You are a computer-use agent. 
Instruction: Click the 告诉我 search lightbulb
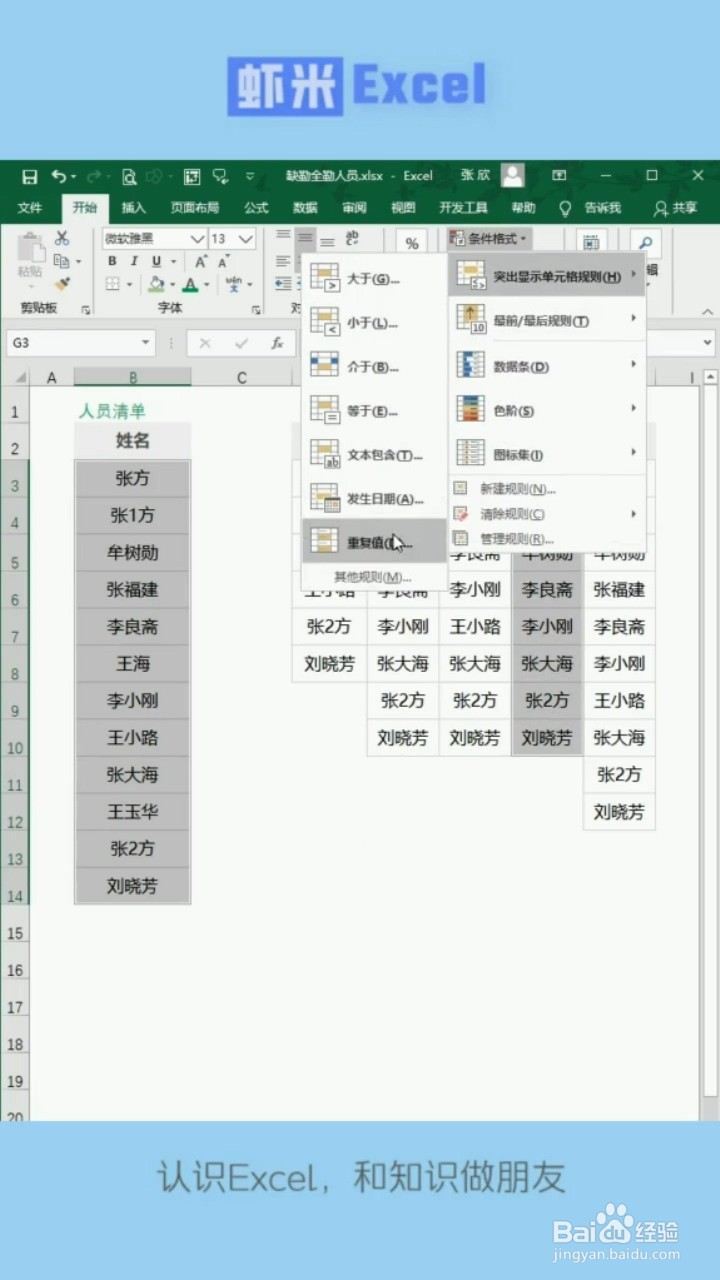tap(565, 208)
